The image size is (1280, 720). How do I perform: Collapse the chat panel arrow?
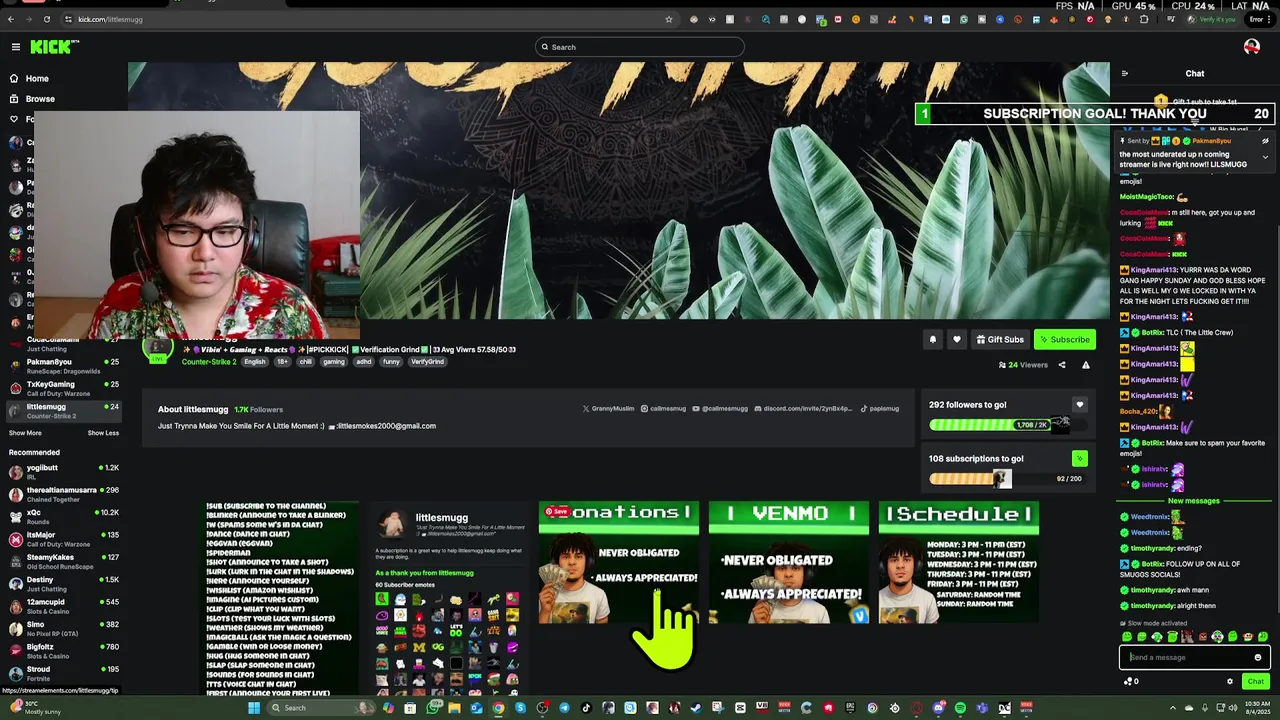1124,73
